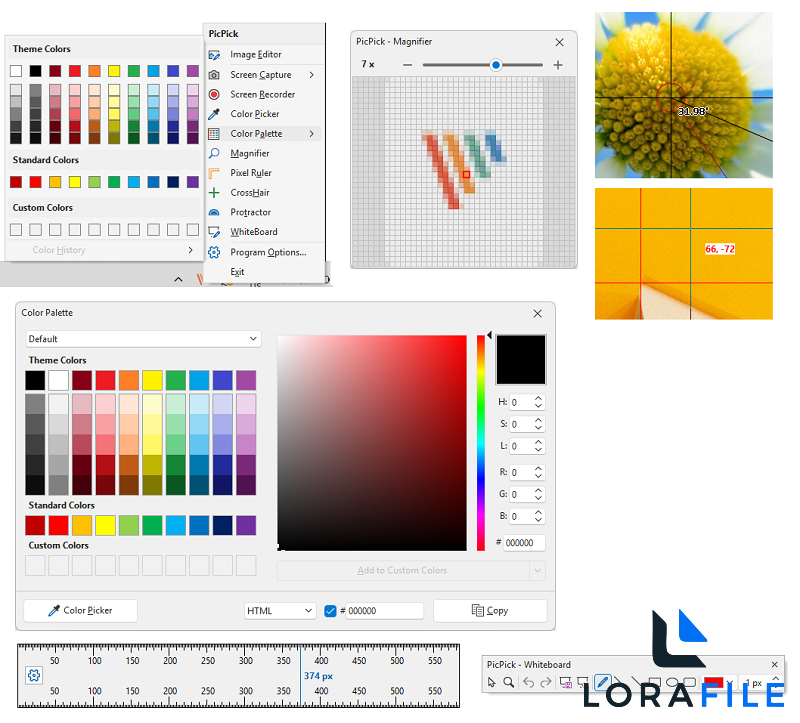Viewport: 800px width, 723px height.
Task: Click the save screen icon in Whiteboard
Action: pos(565,682)
